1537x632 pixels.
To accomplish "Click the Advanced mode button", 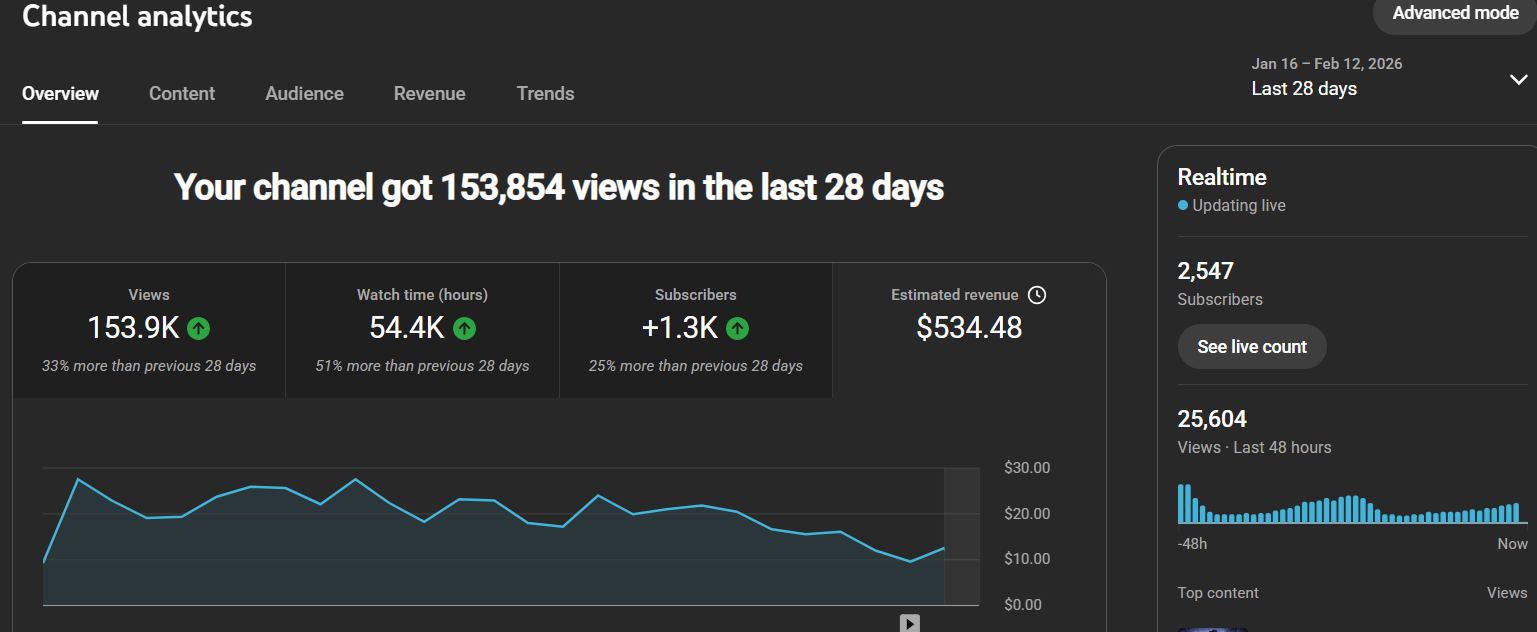I will [x=1455, y=14].
